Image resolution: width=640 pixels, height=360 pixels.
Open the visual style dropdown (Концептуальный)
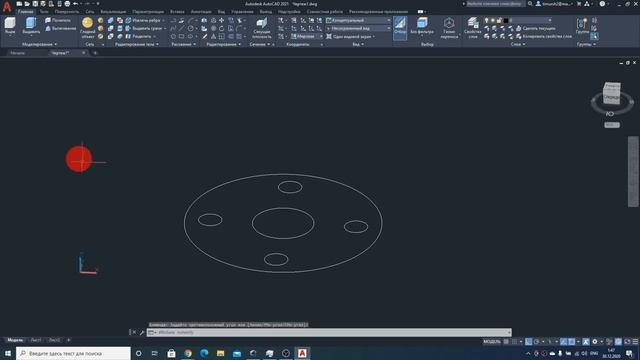click(358, 20)
